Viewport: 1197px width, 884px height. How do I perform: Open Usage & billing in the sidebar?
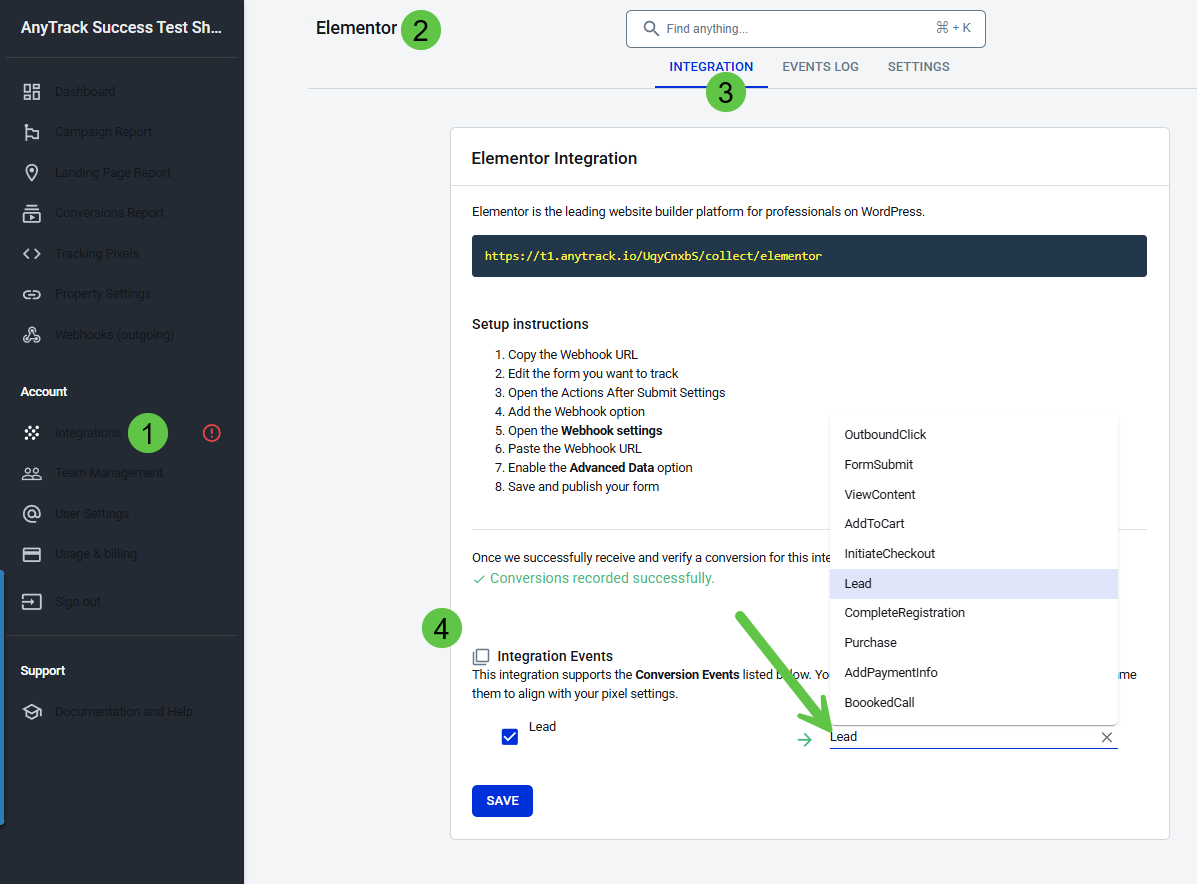coord(95,554)
